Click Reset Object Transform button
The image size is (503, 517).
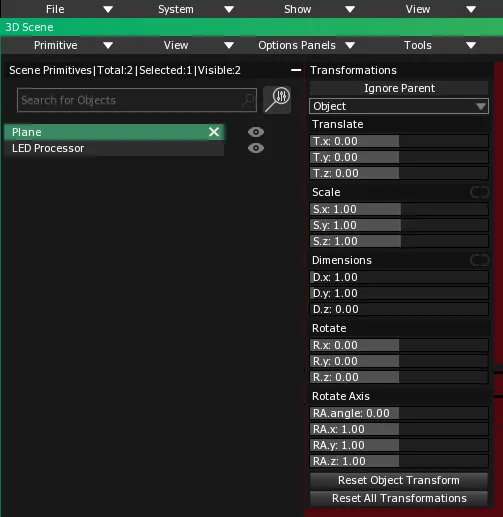pos(399,480)
